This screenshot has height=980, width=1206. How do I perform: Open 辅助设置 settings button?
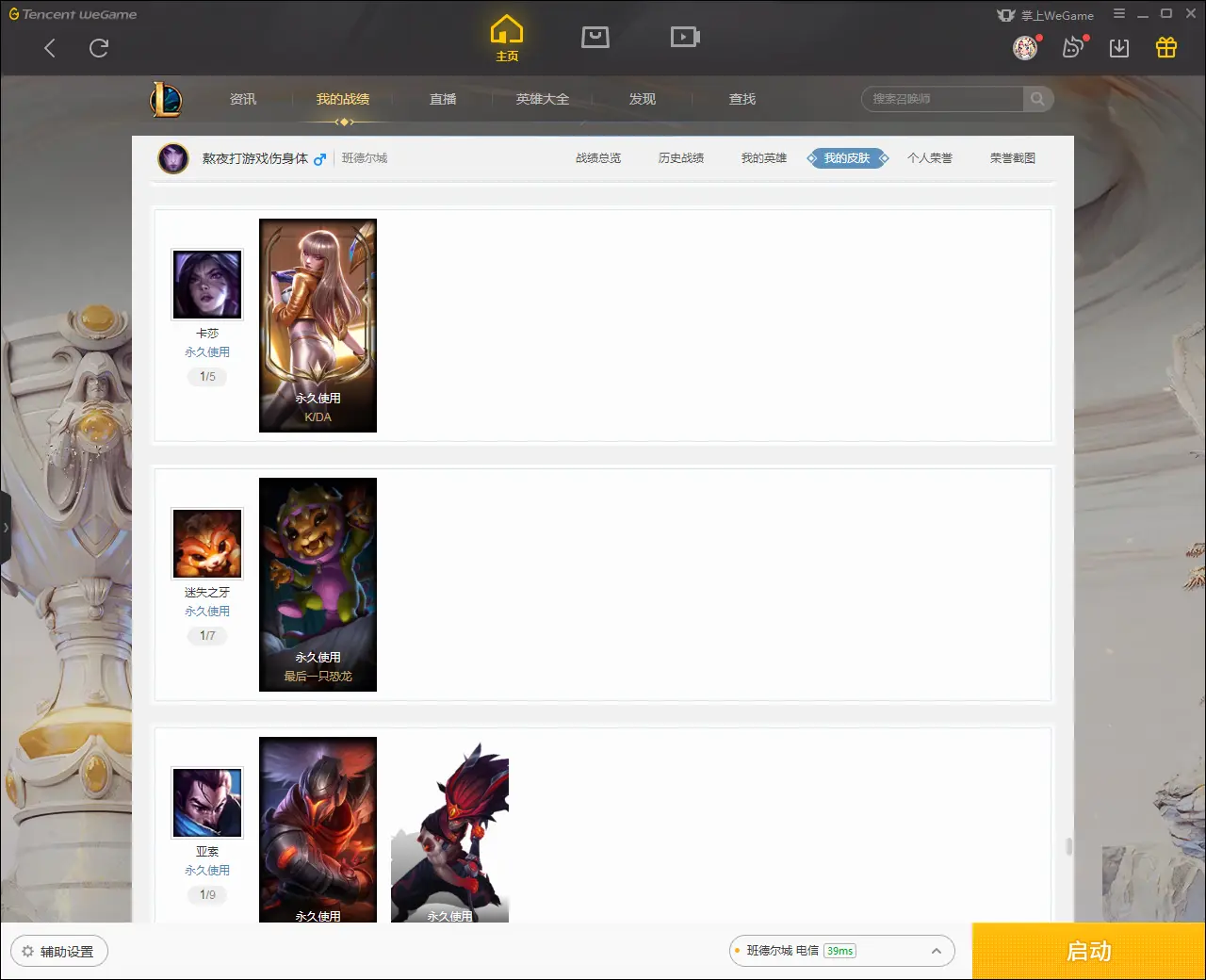pos(59,952)
